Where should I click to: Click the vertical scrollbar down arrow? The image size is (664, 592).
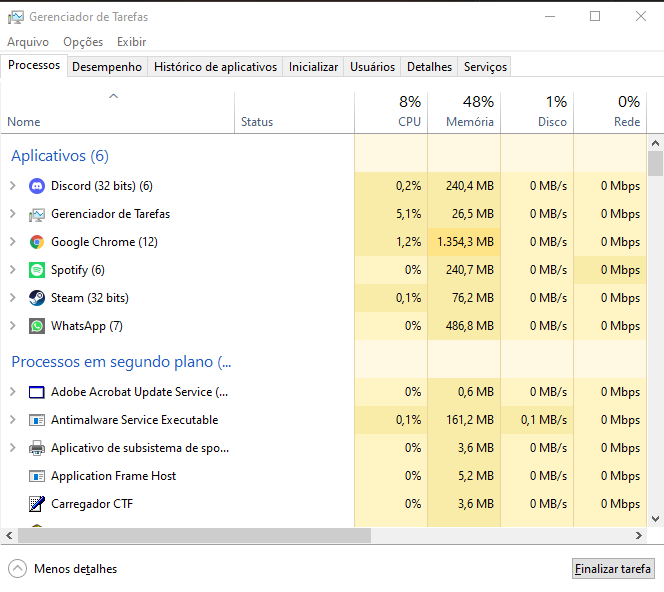point(656,519)
